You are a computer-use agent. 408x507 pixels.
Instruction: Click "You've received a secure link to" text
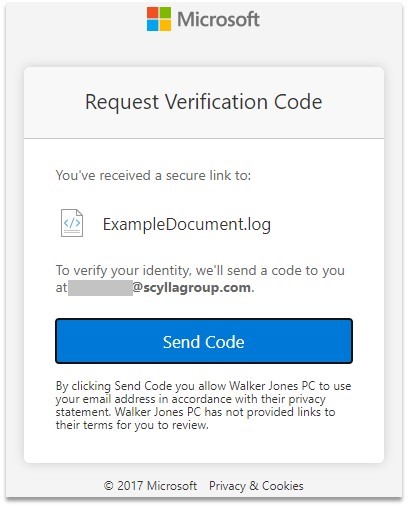click(153, 175)
